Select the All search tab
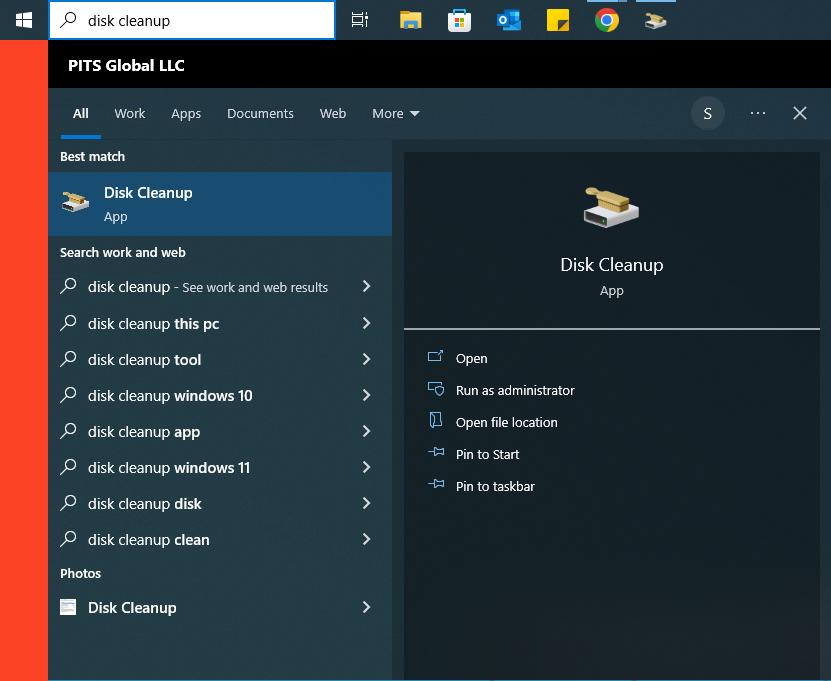This screenshot has width=831, height=681. (81, 113)
